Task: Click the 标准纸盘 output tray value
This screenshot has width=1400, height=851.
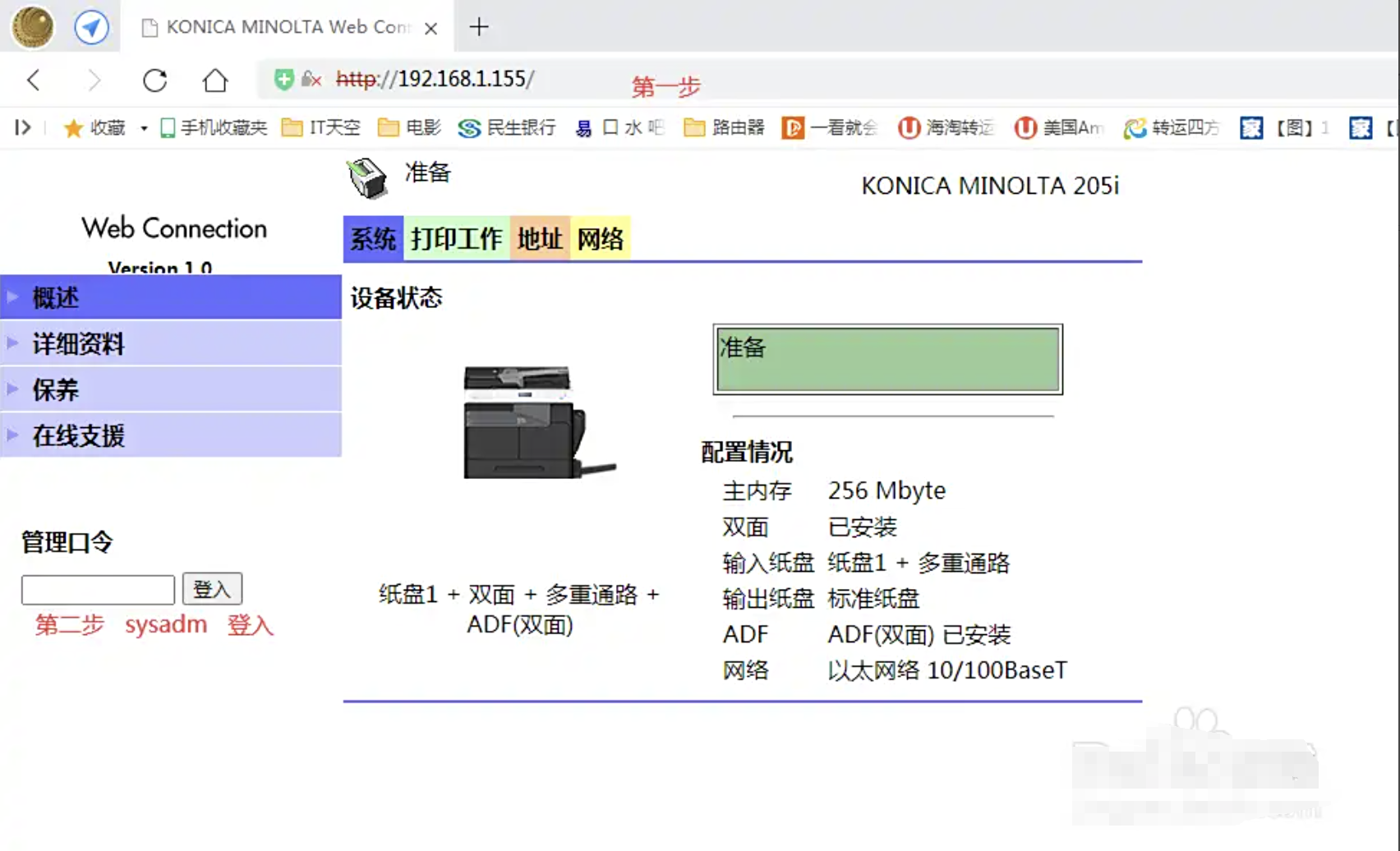Action: 873,598
